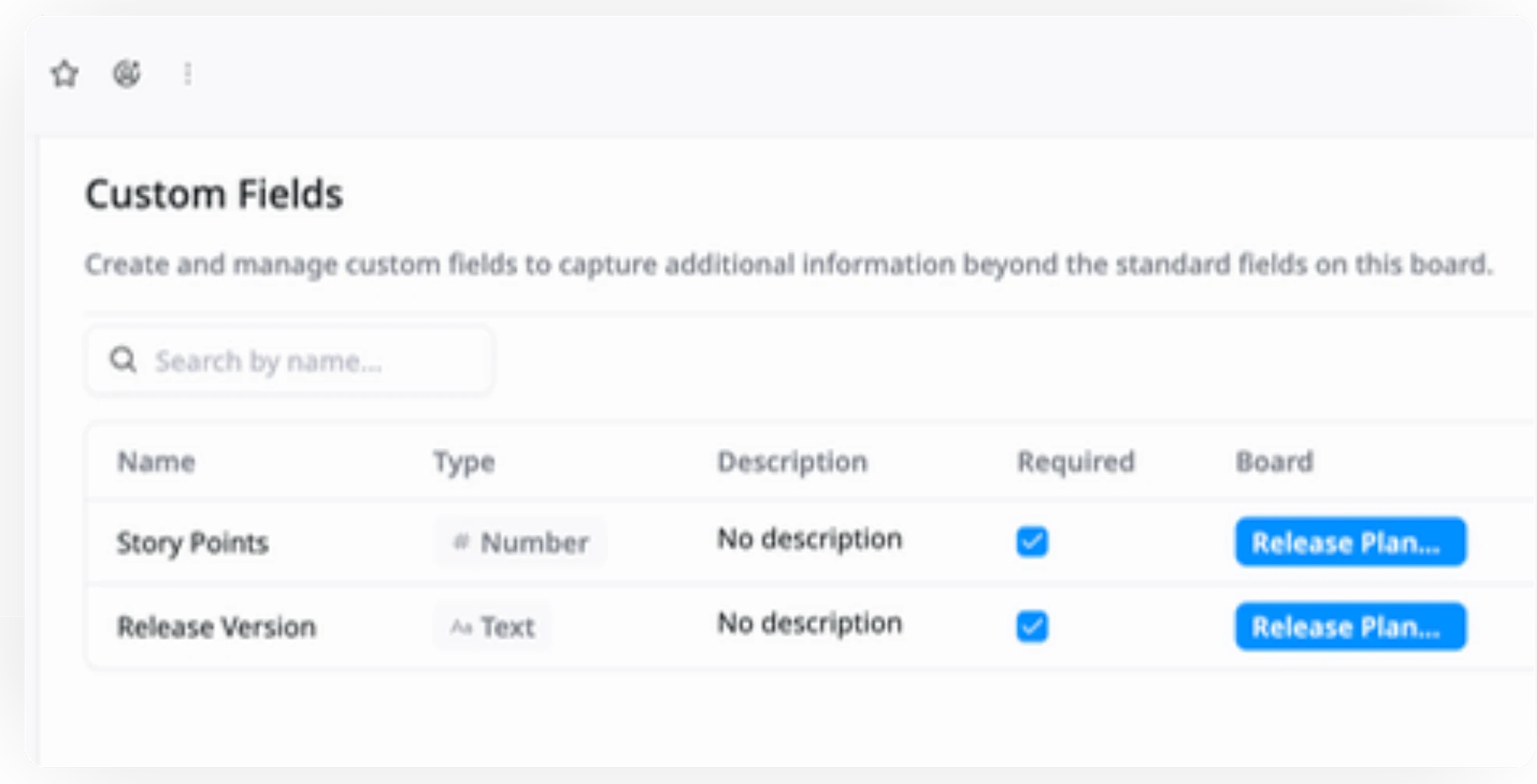This screenshot has width=1537, height=784.
Task: Click No description in Release Version row
Action: pyautogui.click(x=810, y=624)
